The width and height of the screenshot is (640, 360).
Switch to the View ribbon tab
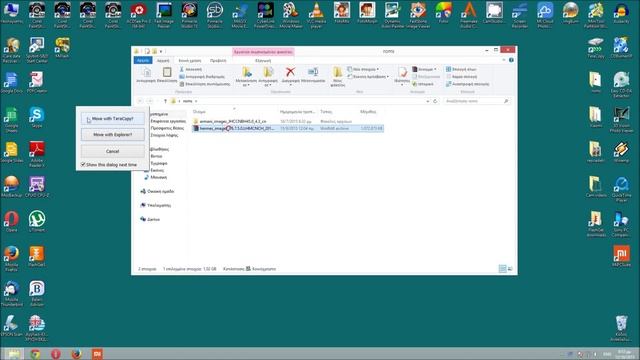[x=218, y=60]
